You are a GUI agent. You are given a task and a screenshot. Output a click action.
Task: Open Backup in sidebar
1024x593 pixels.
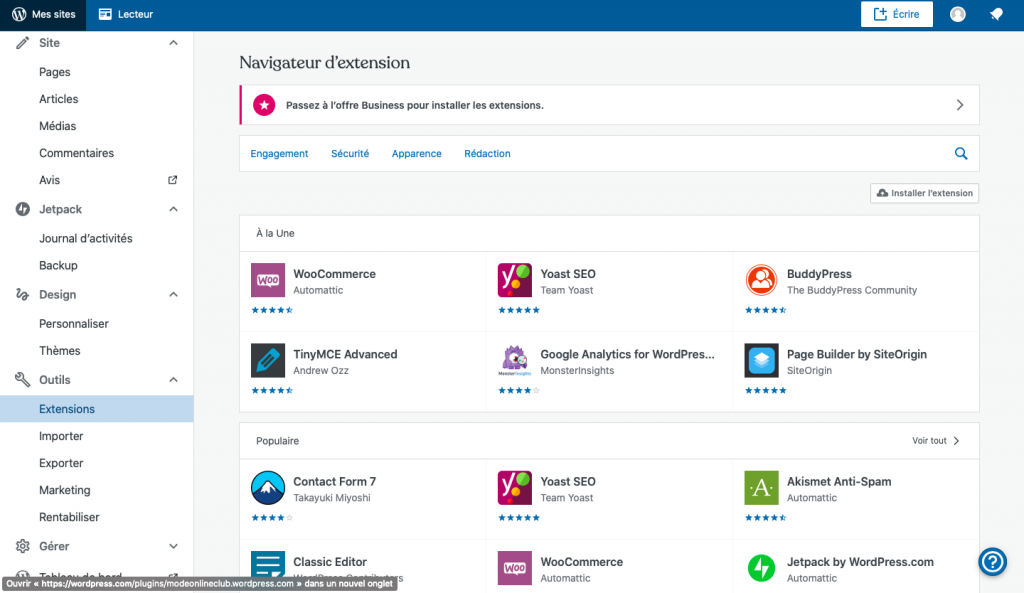(x=58, y=265)
